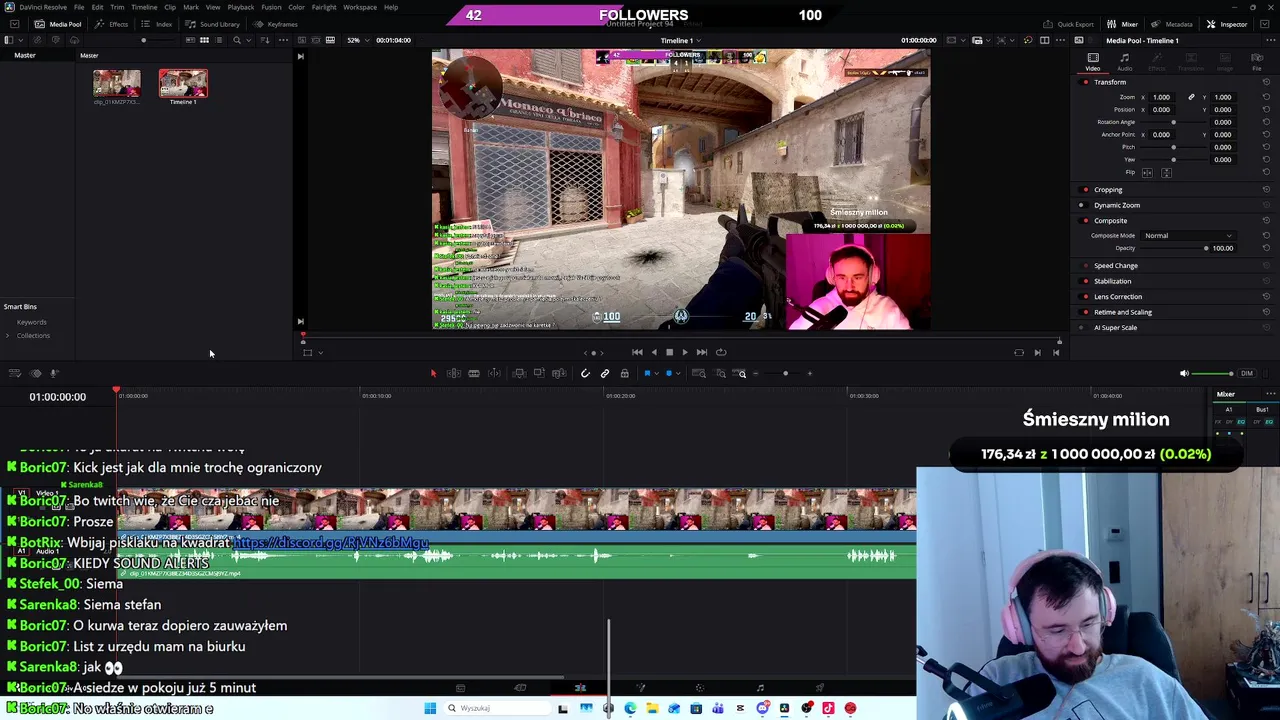
Task: Open Timeline 1 name dropdown above viewer
Action: pos(680,41)
